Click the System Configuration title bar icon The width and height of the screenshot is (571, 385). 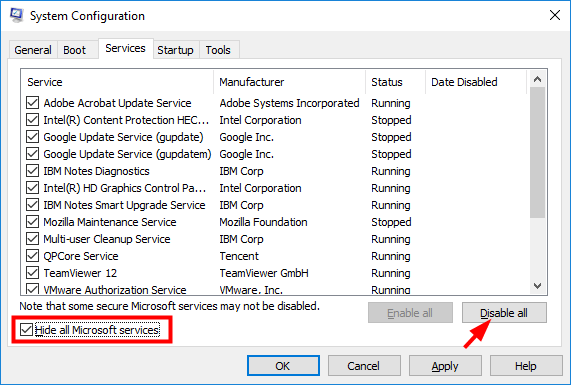coord(16,15)
